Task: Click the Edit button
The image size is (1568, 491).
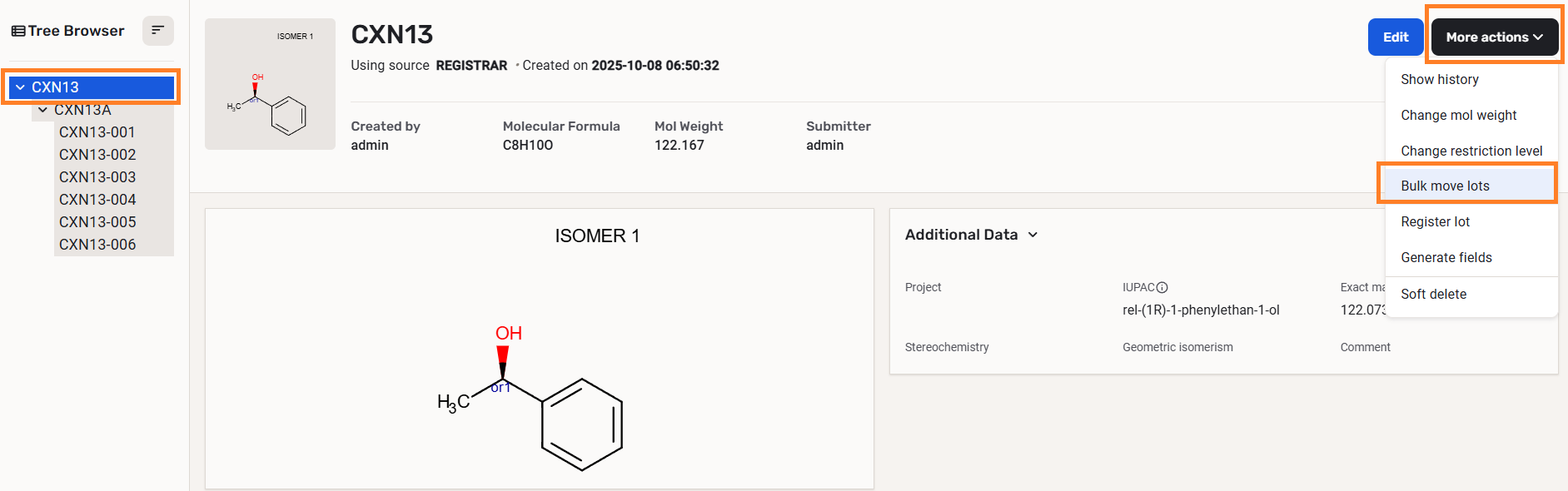Action: (x=1395, y=37)
